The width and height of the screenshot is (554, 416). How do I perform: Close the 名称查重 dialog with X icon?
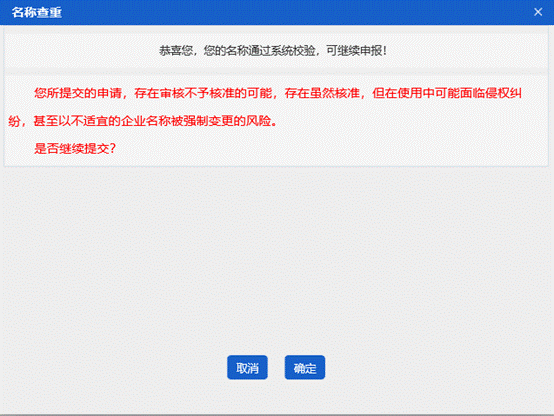tap(538, 12)
